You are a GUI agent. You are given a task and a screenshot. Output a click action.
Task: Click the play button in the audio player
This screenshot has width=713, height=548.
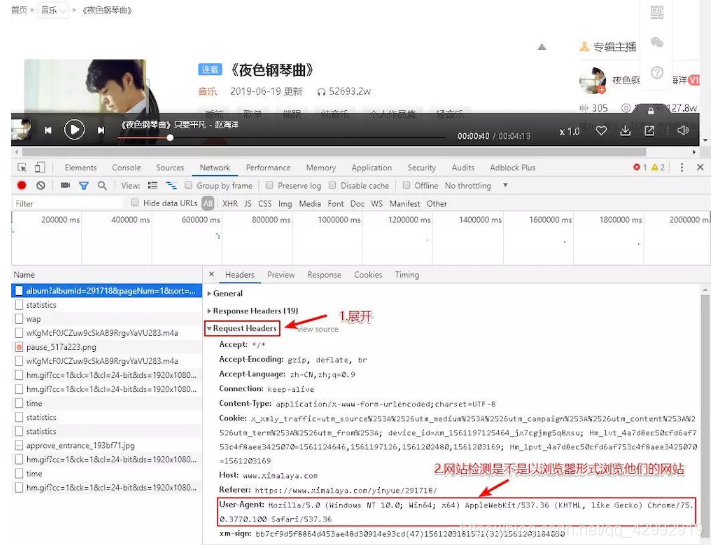coord(74,130)
